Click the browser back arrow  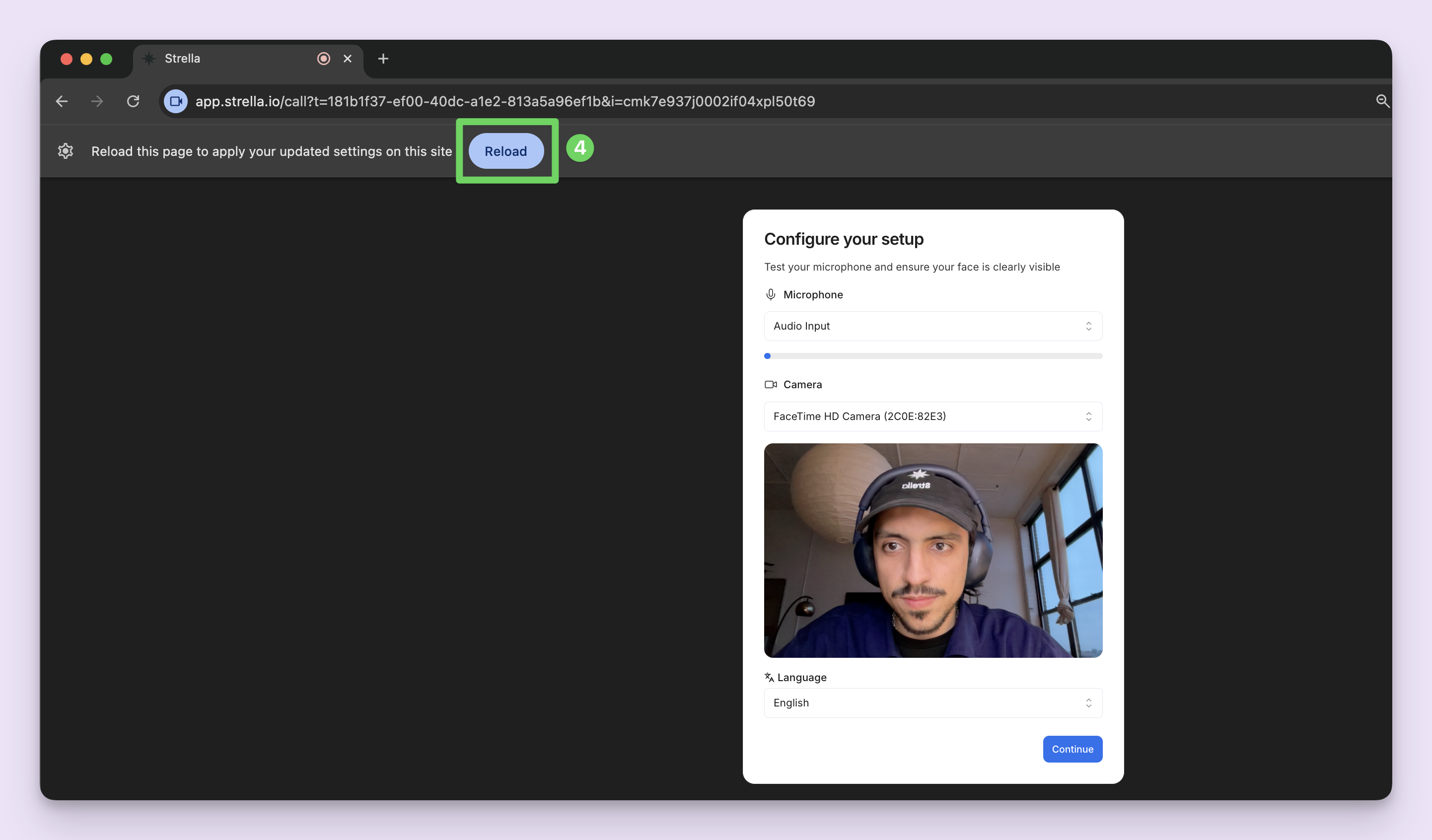coord(62,101)
